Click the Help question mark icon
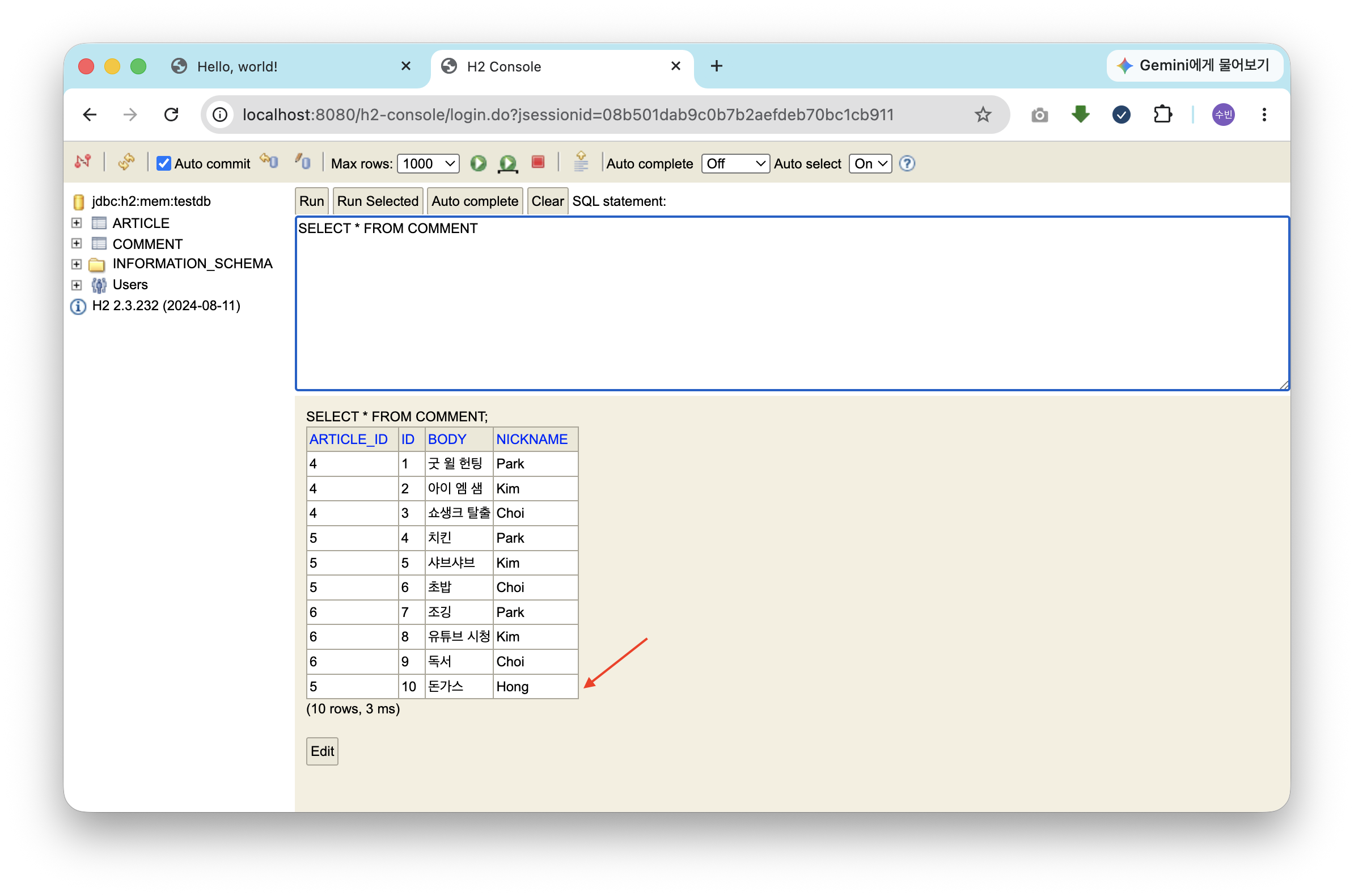Screen dimensions: 1354x896 907,164
